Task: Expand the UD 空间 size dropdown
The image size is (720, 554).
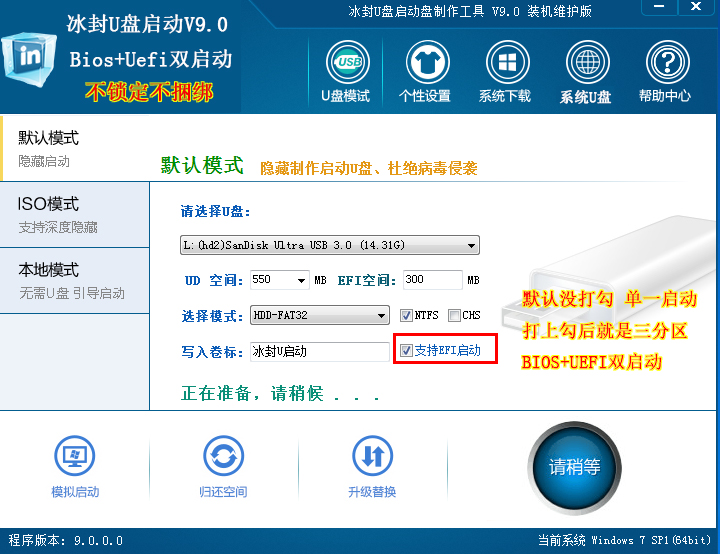Action: [x=301, y=280]
